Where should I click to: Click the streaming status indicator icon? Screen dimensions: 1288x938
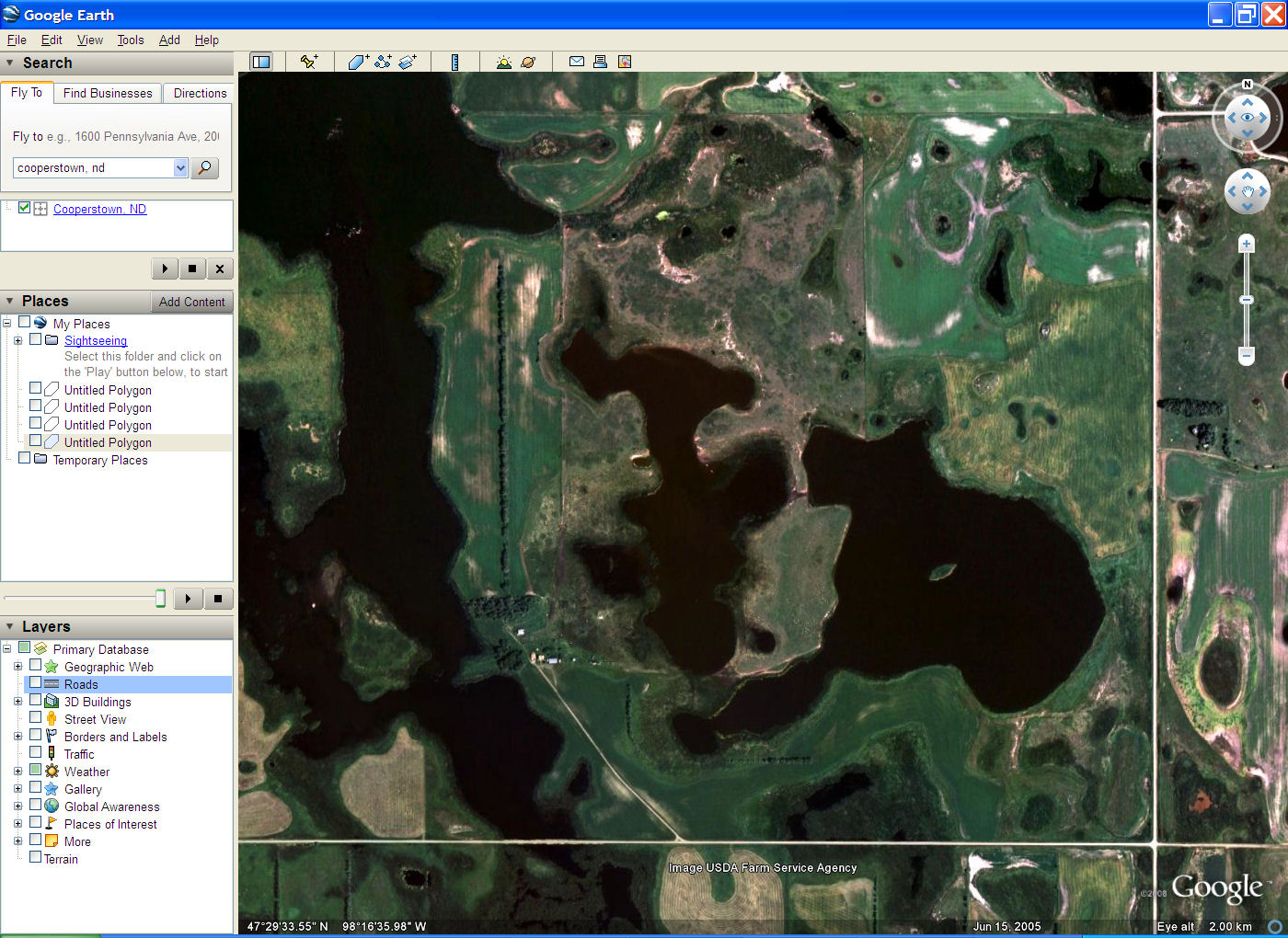(1275, 926)
